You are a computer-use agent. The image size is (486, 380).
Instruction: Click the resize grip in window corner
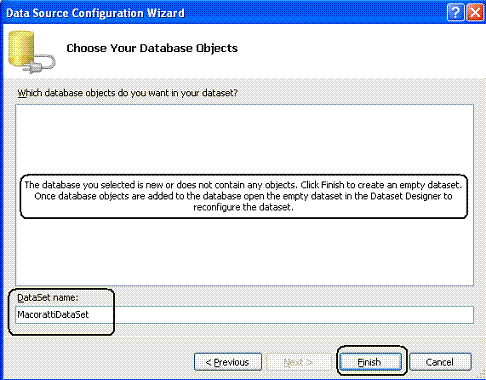[x=481, y=375]
